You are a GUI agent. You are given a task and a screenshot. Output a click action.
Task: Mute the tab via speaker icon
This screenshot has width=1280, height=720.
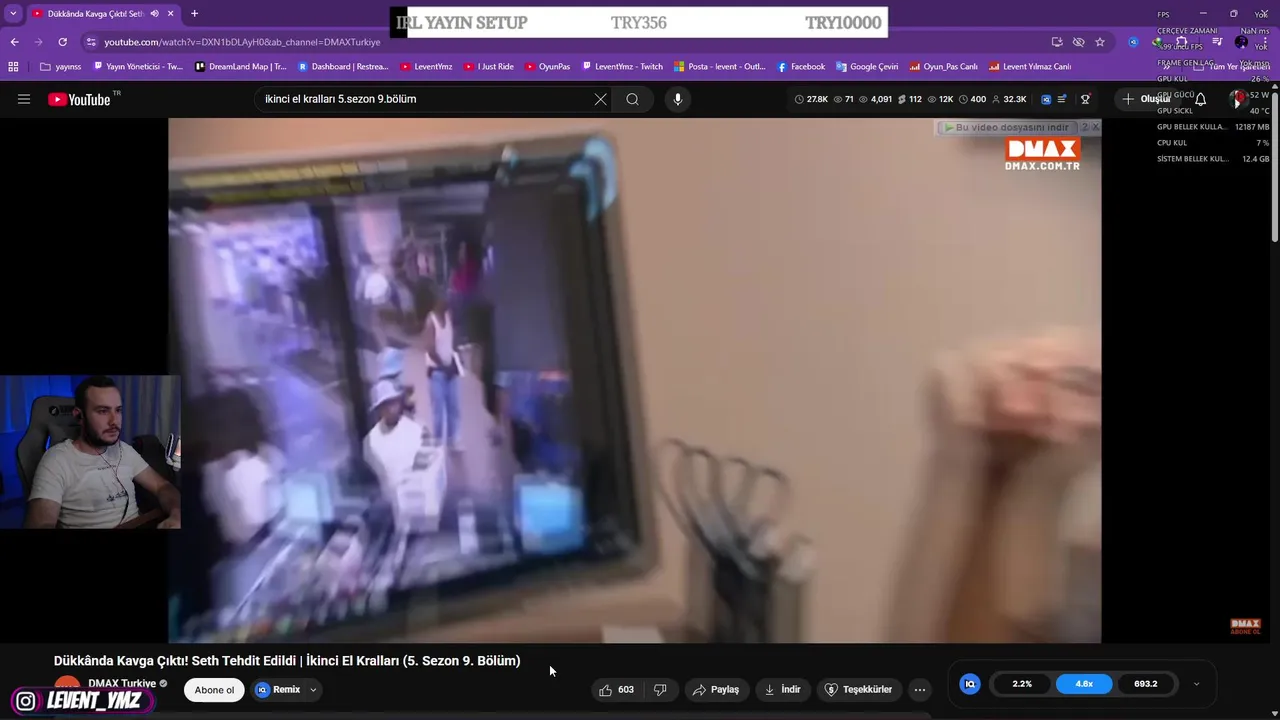(x=154, y=14)
